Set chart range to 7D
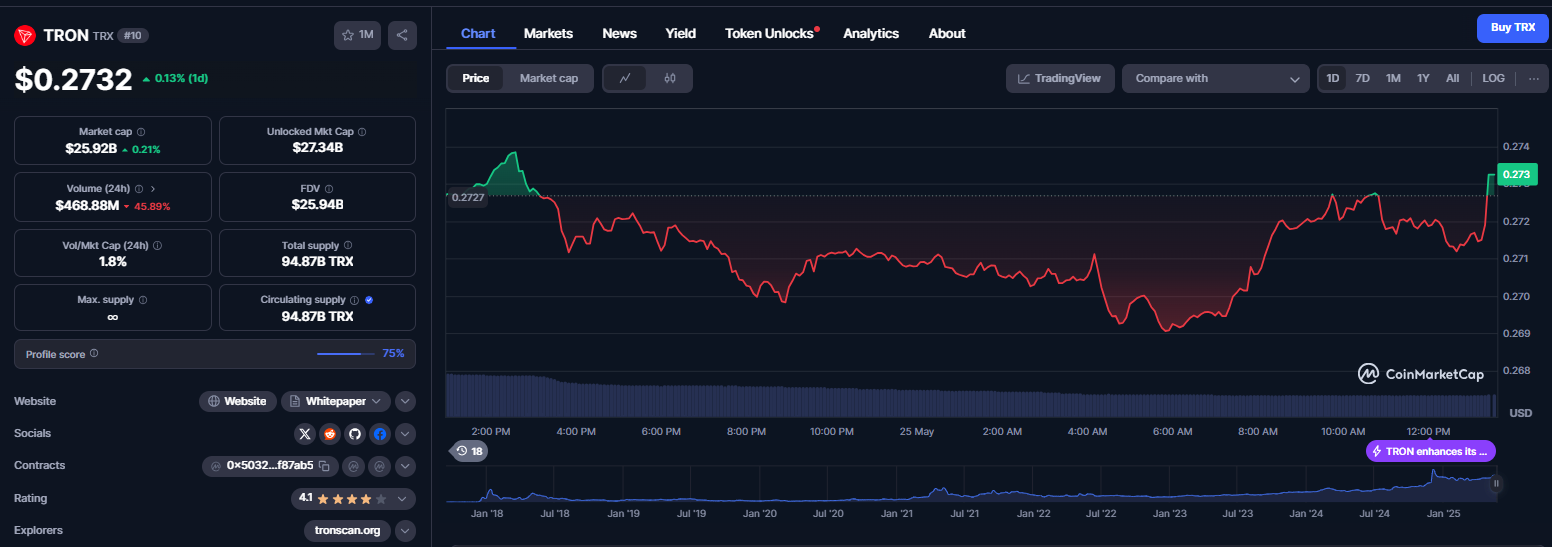The height and width of the screenshot is (547, 1552). 1362,78
